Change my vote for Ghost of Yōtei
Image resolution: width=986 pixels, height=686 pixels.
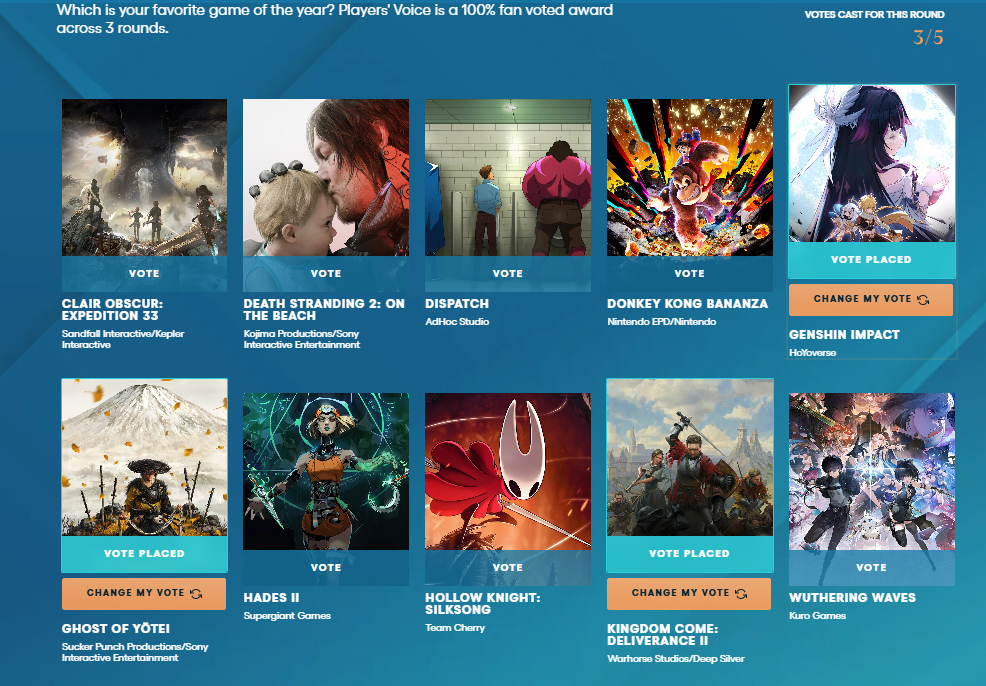coord(143,594)
